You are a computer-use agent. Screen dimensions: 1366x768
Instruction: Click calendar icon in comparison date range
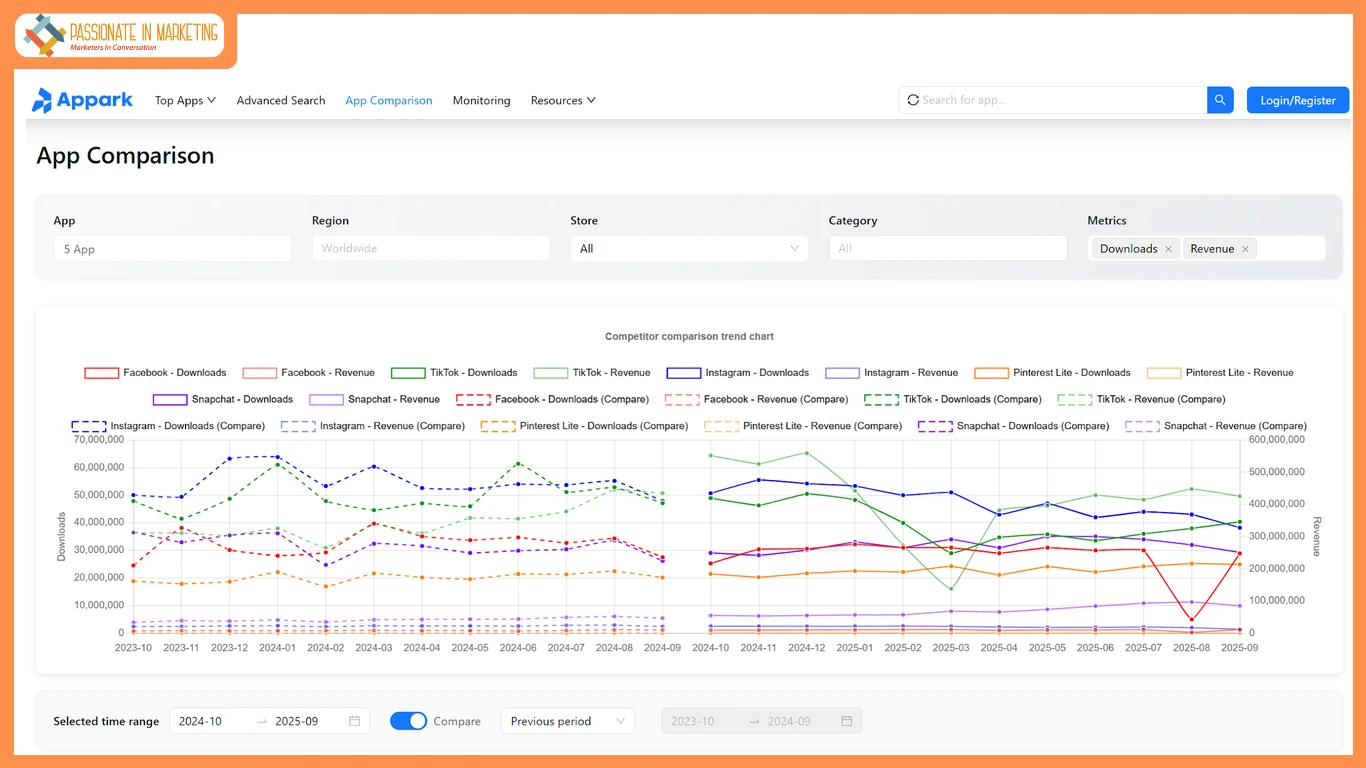tap(846, 721)
